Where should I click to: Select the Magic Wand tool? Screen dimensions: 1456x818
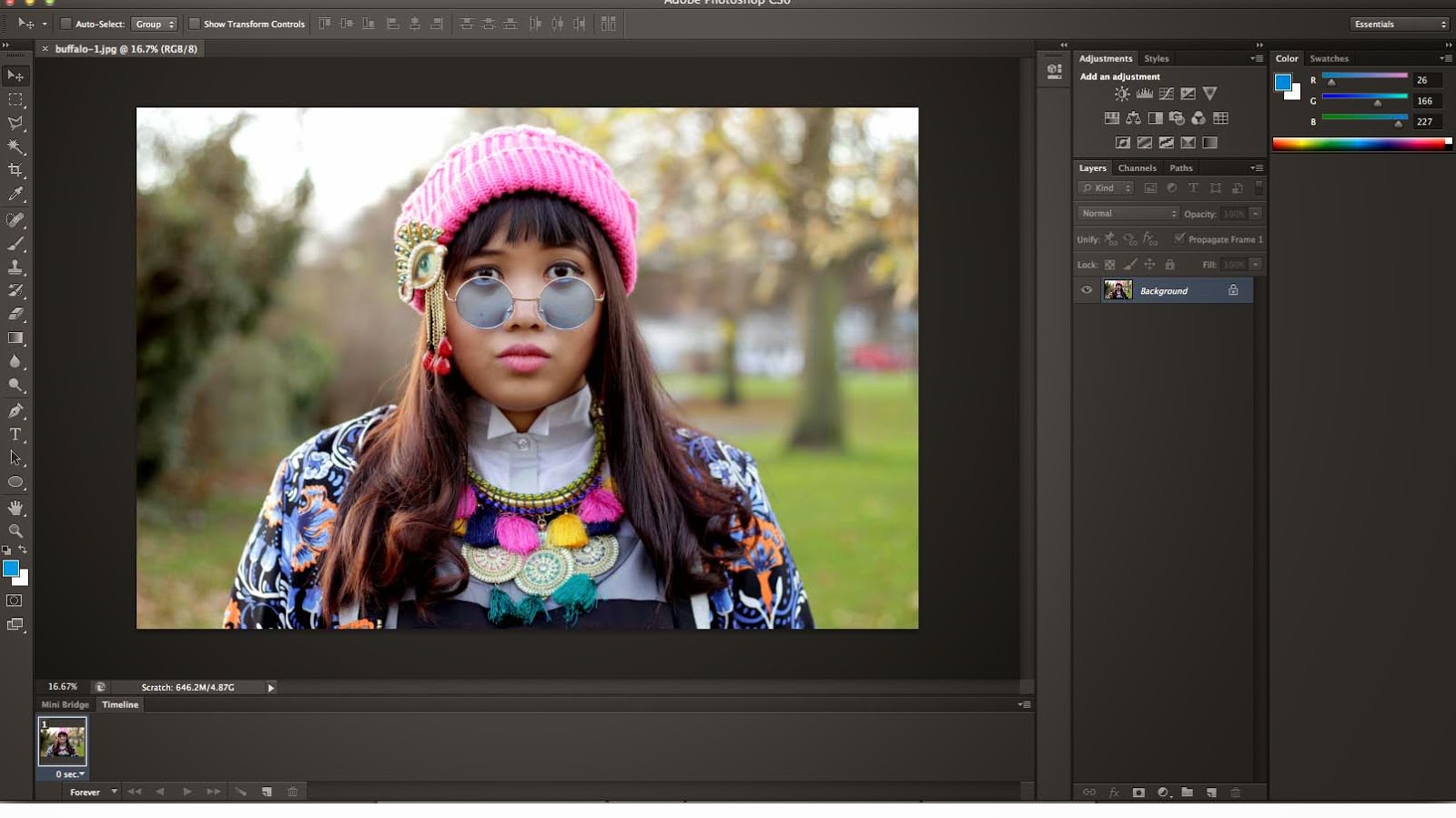click(15, 146)
